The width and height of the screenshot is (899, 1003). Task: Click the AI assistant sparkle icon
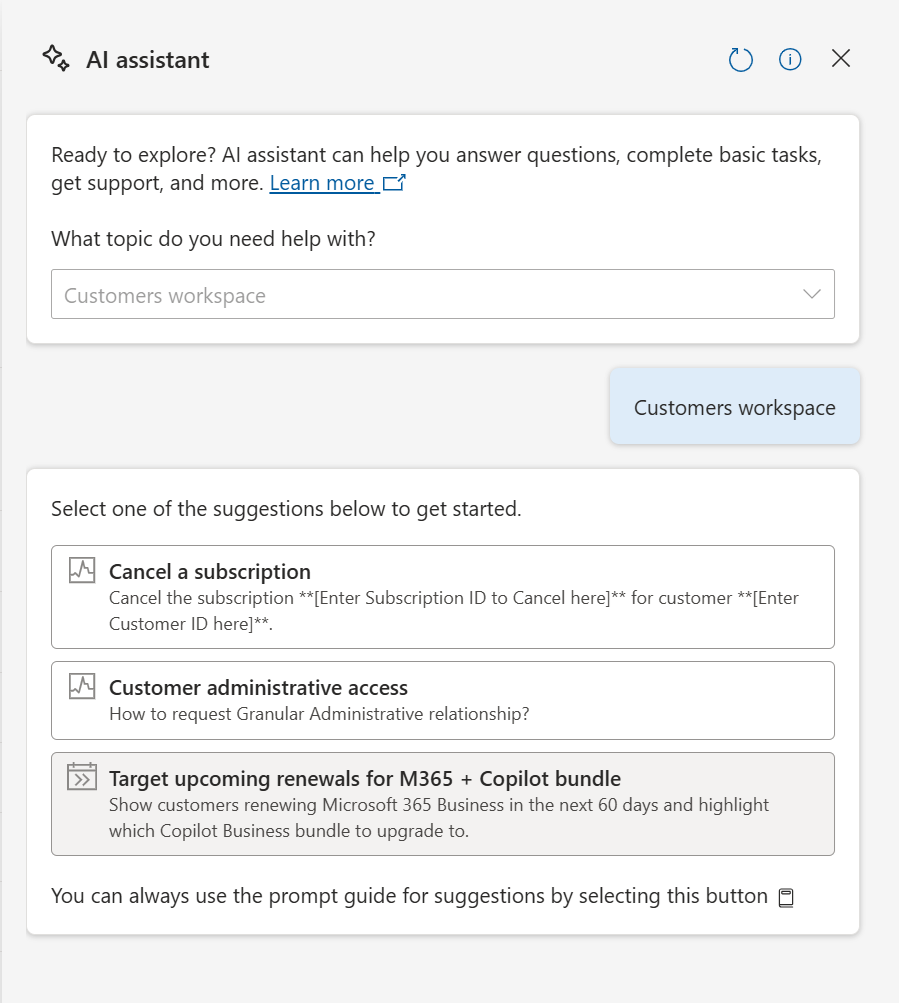(56, 59)
